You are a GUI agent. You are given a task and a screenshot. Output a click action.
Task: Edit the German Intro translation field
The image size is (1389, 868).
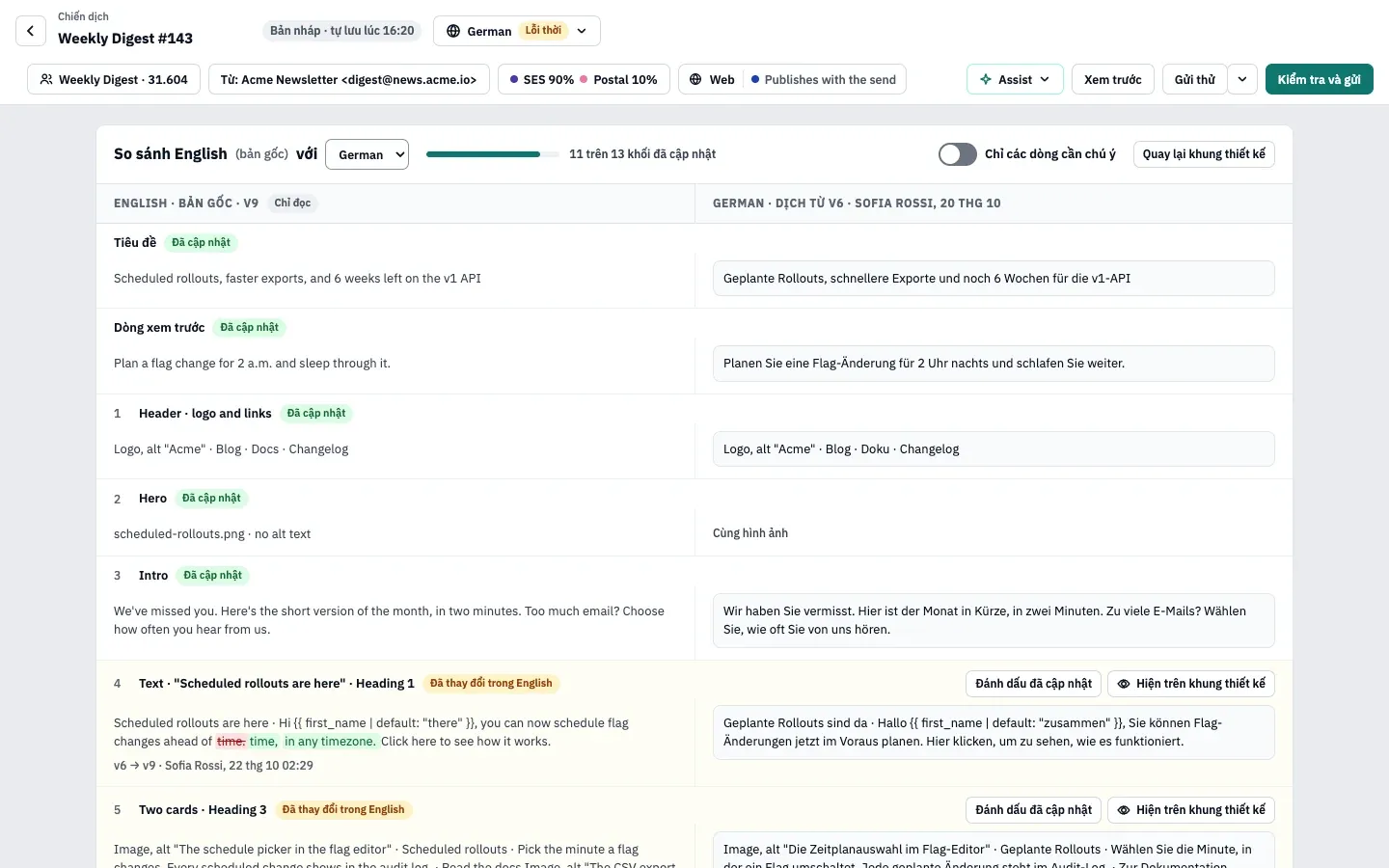[994, 620]
